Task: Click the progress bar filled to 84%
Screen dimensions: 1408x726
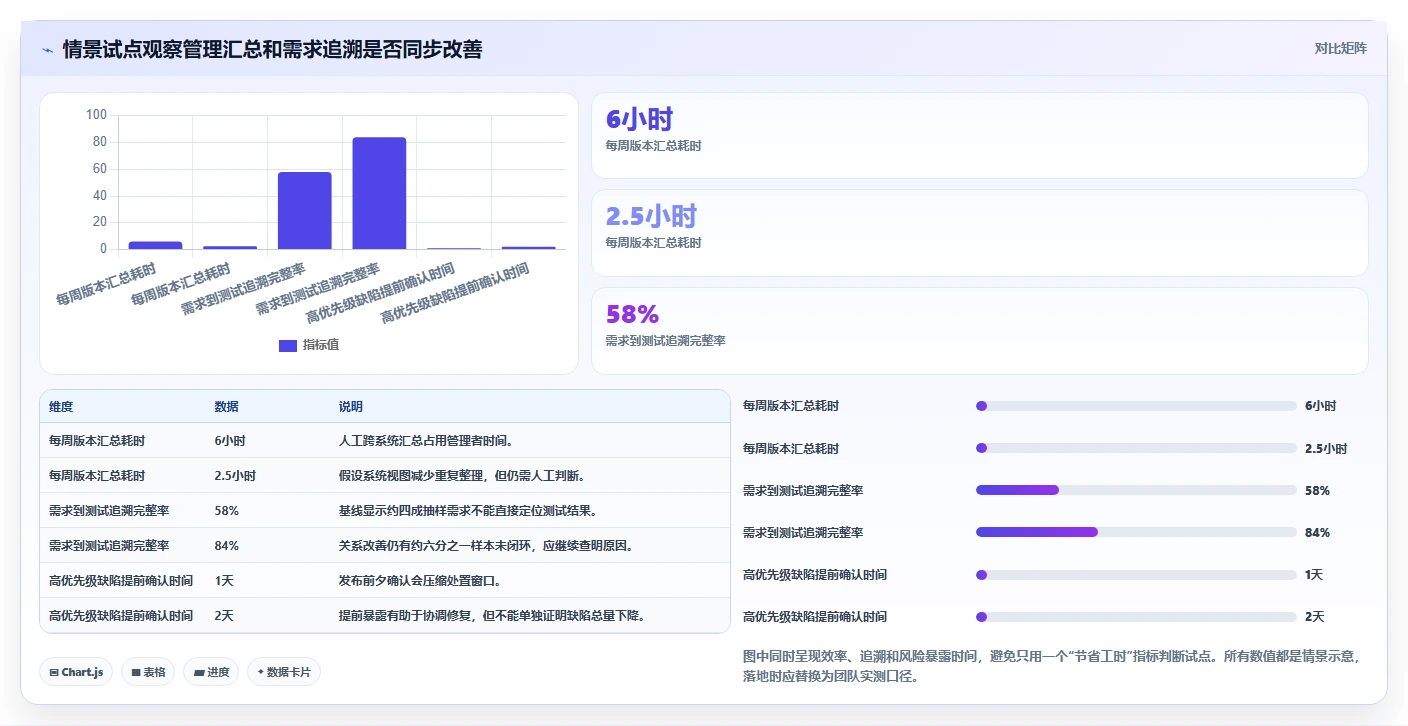Action: click(x=1136, y=532)
